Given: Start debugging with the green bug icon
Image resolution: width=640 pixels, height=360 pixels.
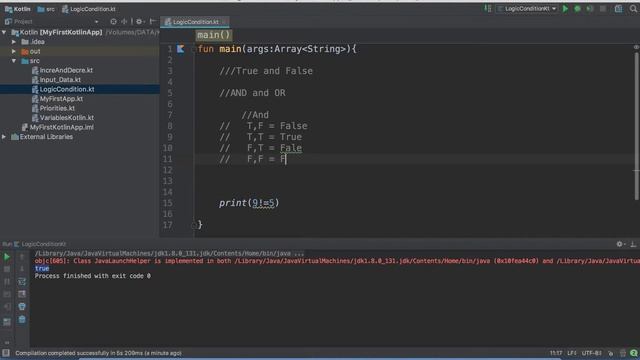Looking at the screenshot, I should click(577, 9).
